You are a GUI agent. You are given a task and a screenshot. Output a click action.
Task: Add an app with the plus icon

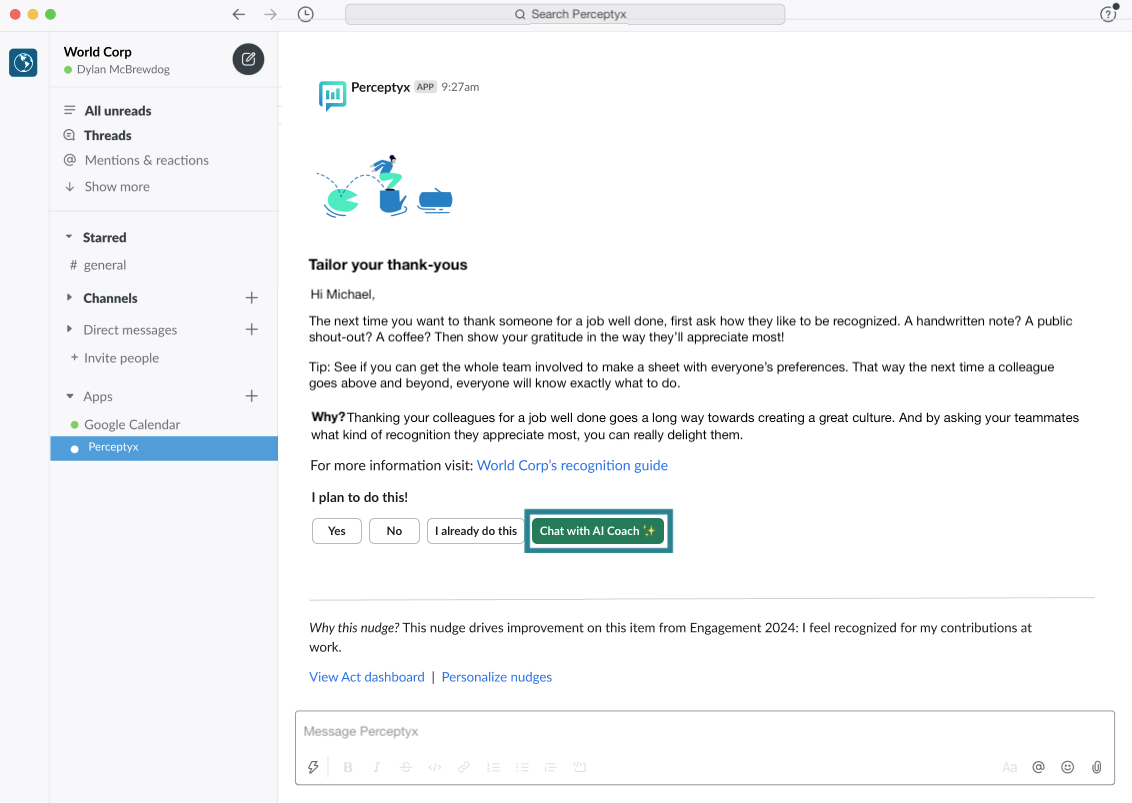[x=251, y=396]
